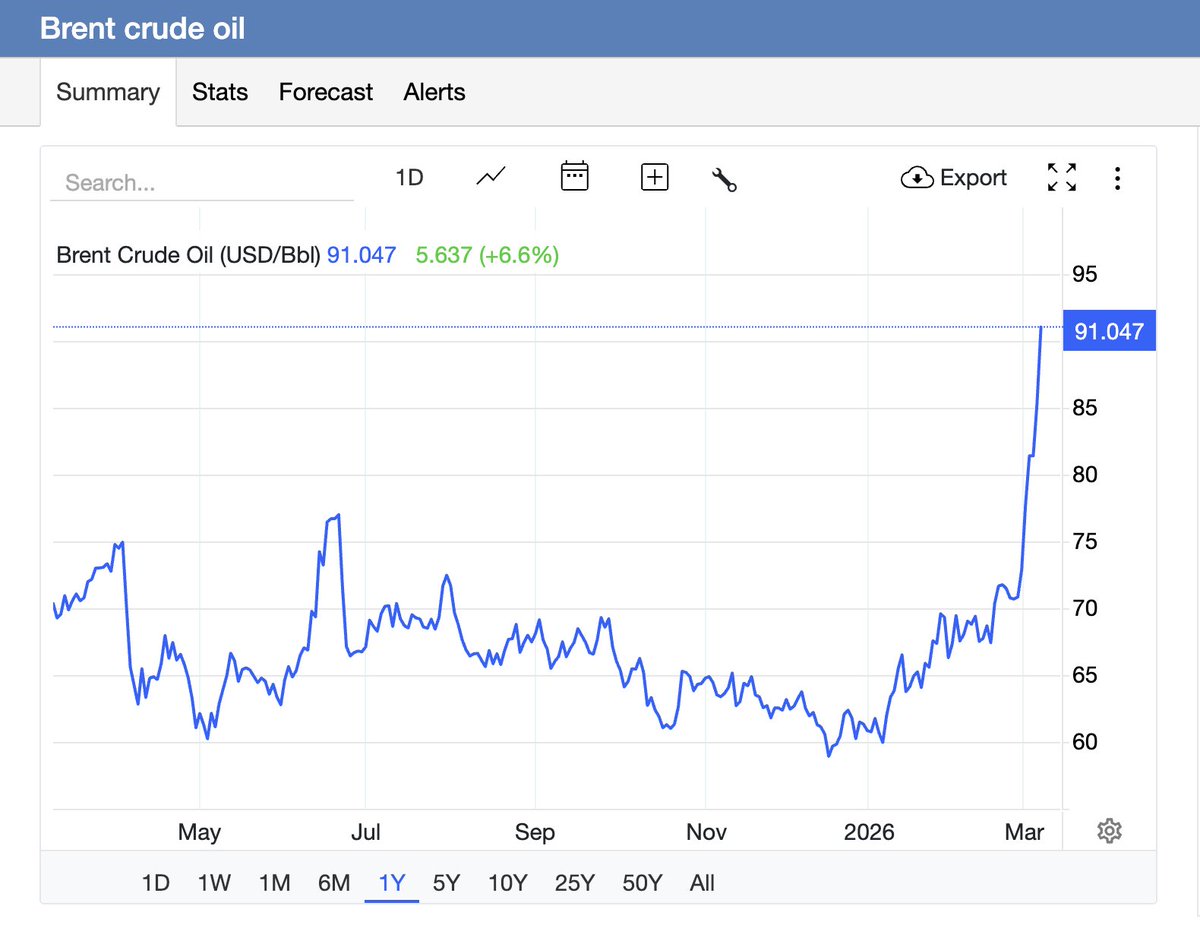Click the Nov x-axis label
The image size is (1200, 931).
click(x=705, y=832)
